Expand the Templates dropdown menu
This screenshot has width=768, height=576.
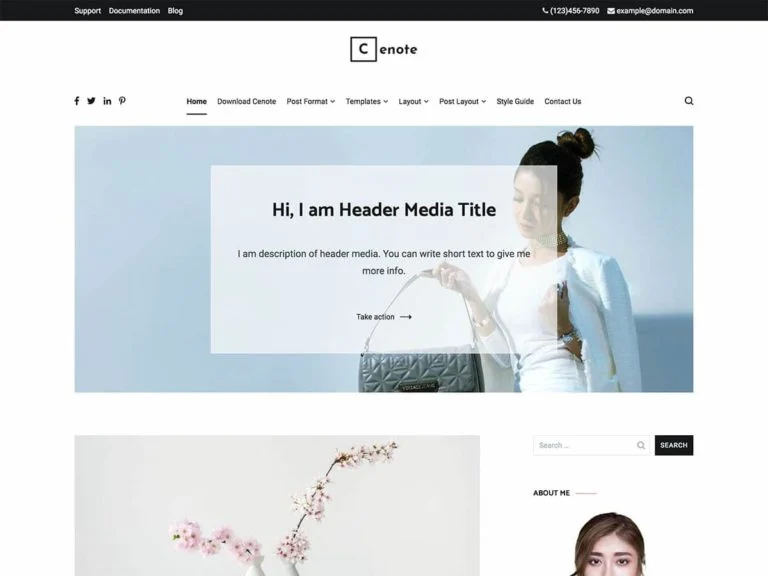point(367,101)
